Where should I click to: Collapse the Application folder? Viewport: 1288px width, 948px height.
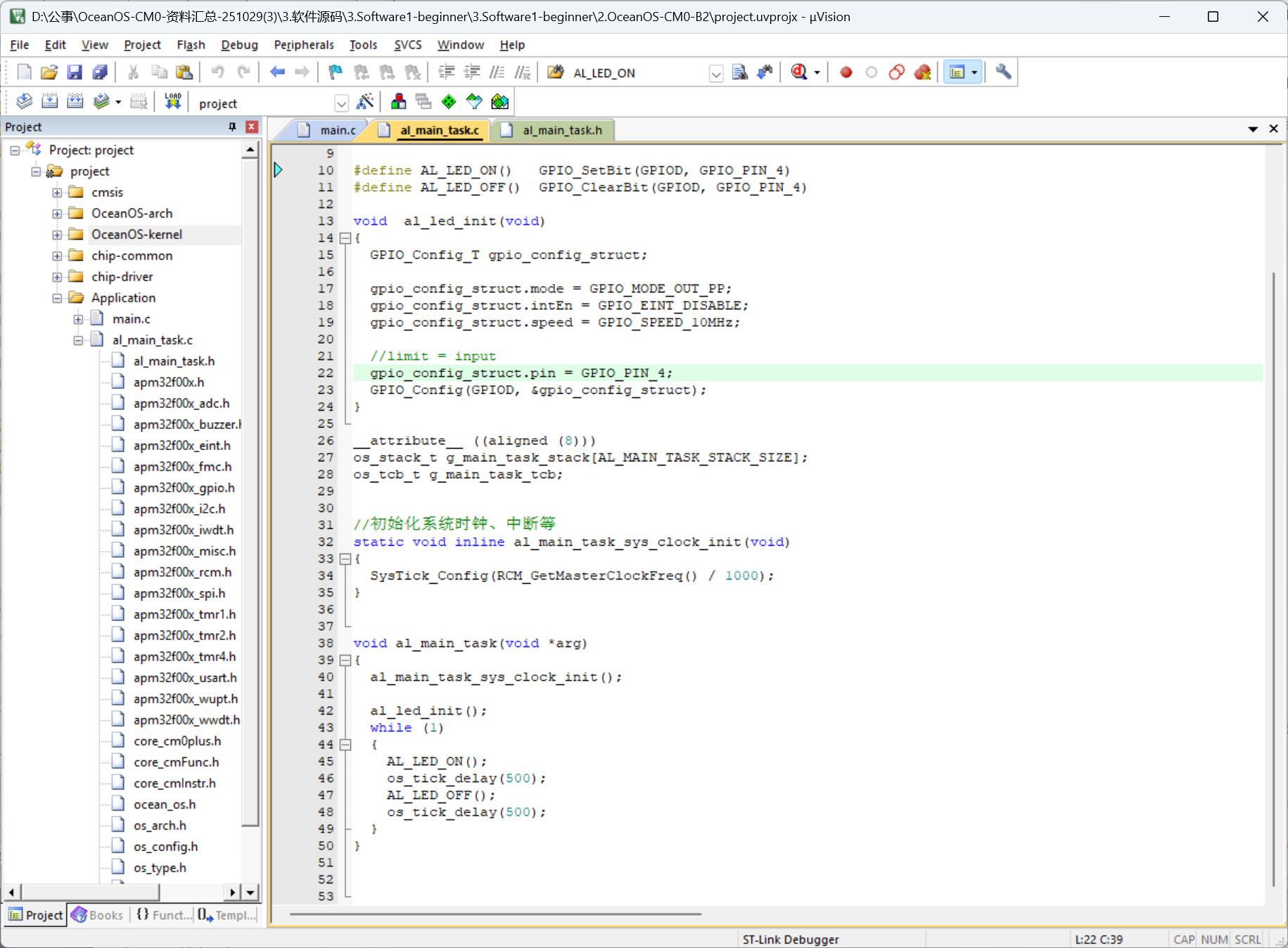tap(57, 298)
